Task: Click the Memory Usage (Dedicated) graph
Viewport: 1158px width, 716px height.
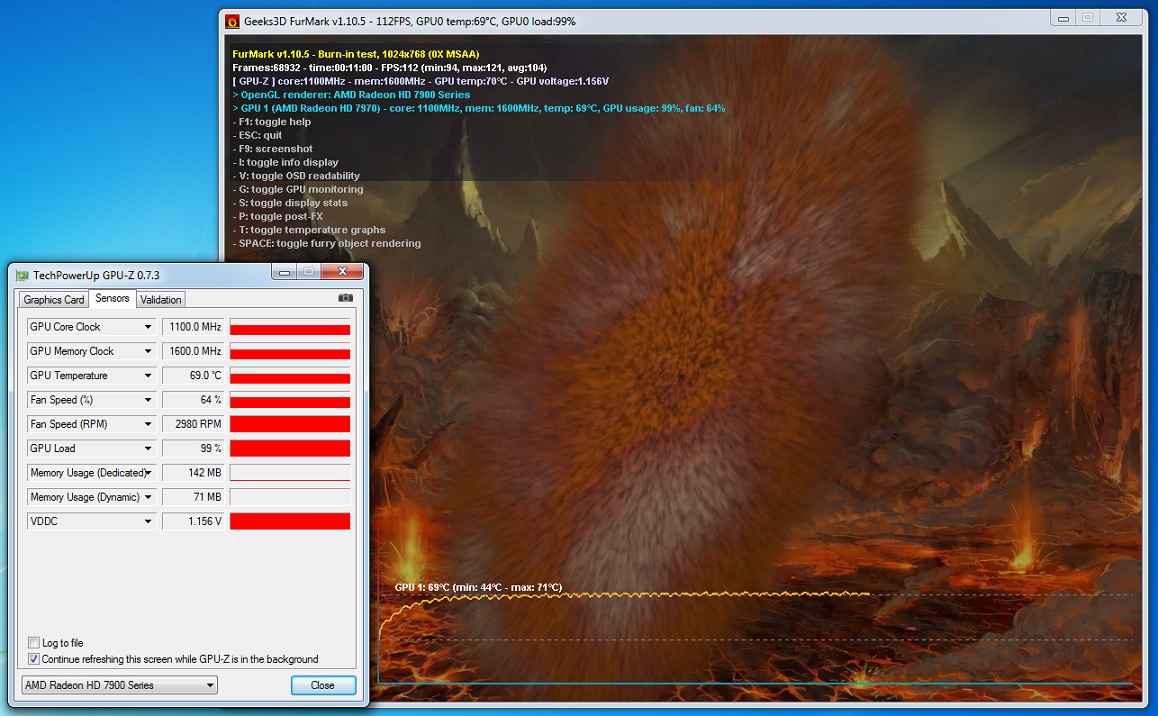Action: [x=290, y=473]
